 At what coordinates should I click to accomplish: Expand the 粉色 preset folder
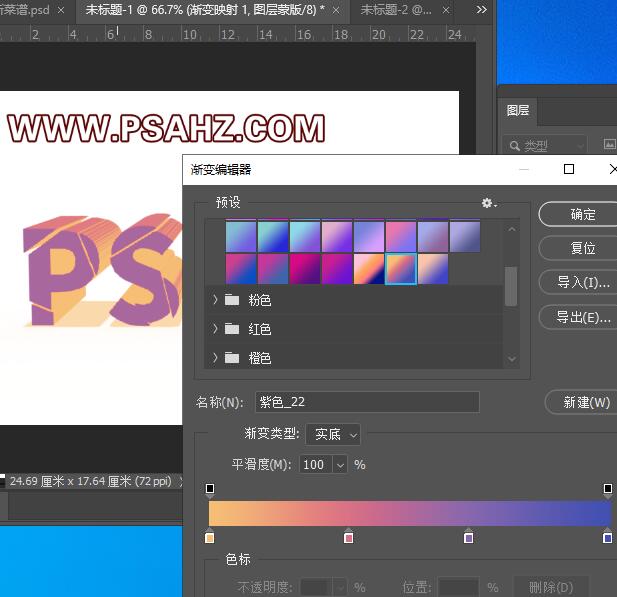(215, 300)
